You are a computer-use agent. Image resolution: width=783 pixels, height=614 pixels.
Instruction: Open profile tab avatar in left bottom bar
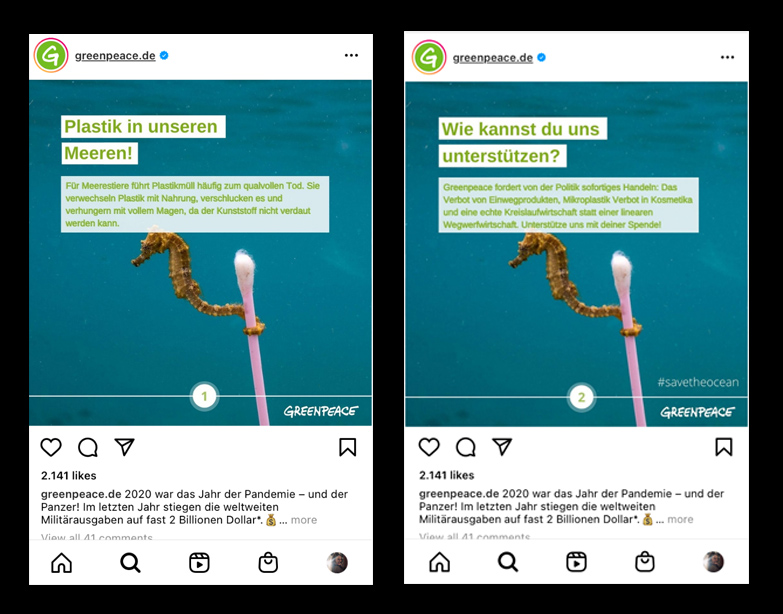coord(337,563)
